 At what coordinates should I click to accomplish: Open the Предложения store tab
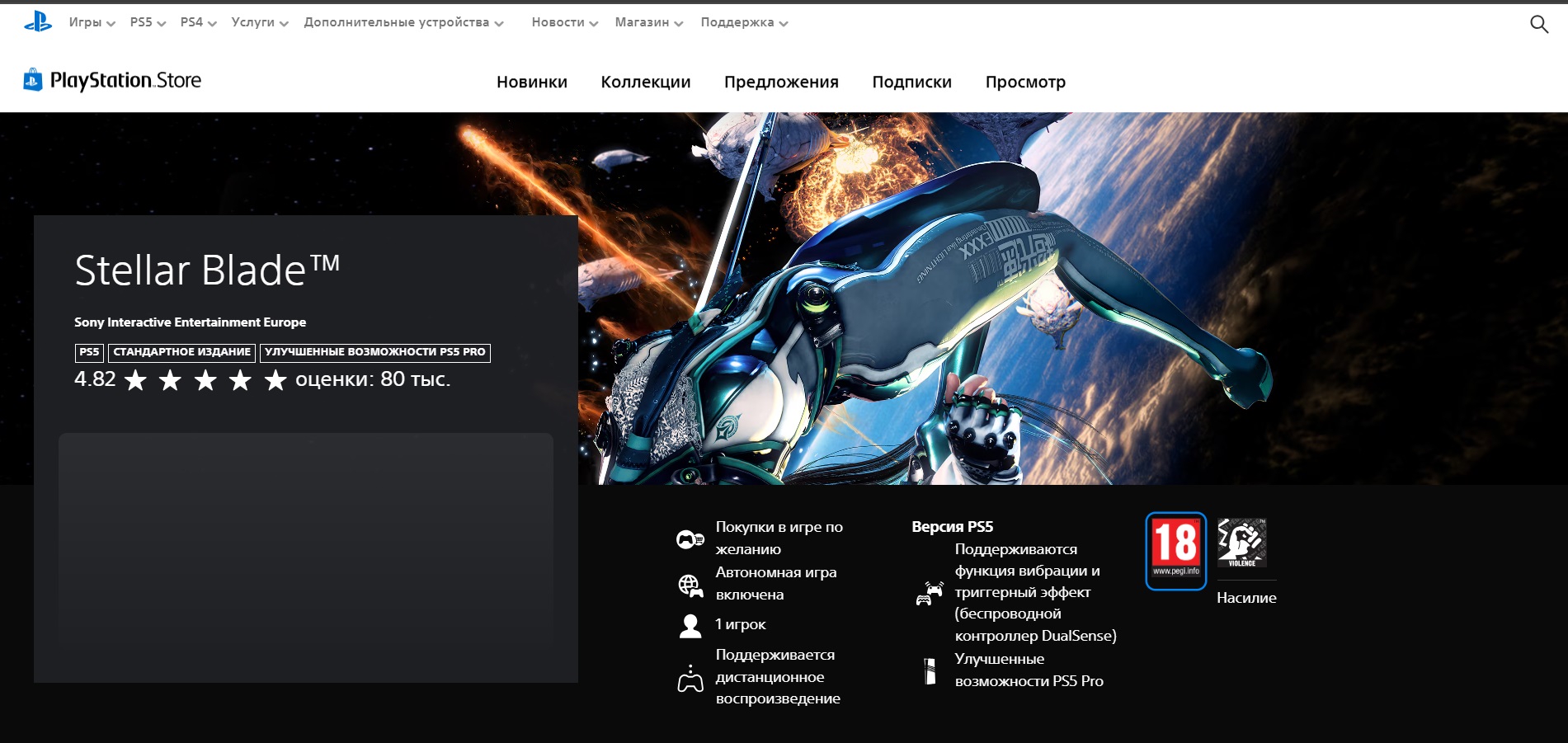(781, 82)
